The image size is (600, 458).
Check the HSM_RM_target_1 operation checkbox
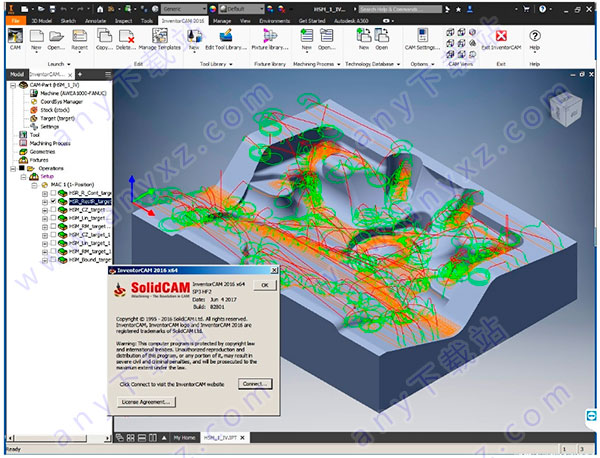[x=54, y=252]
